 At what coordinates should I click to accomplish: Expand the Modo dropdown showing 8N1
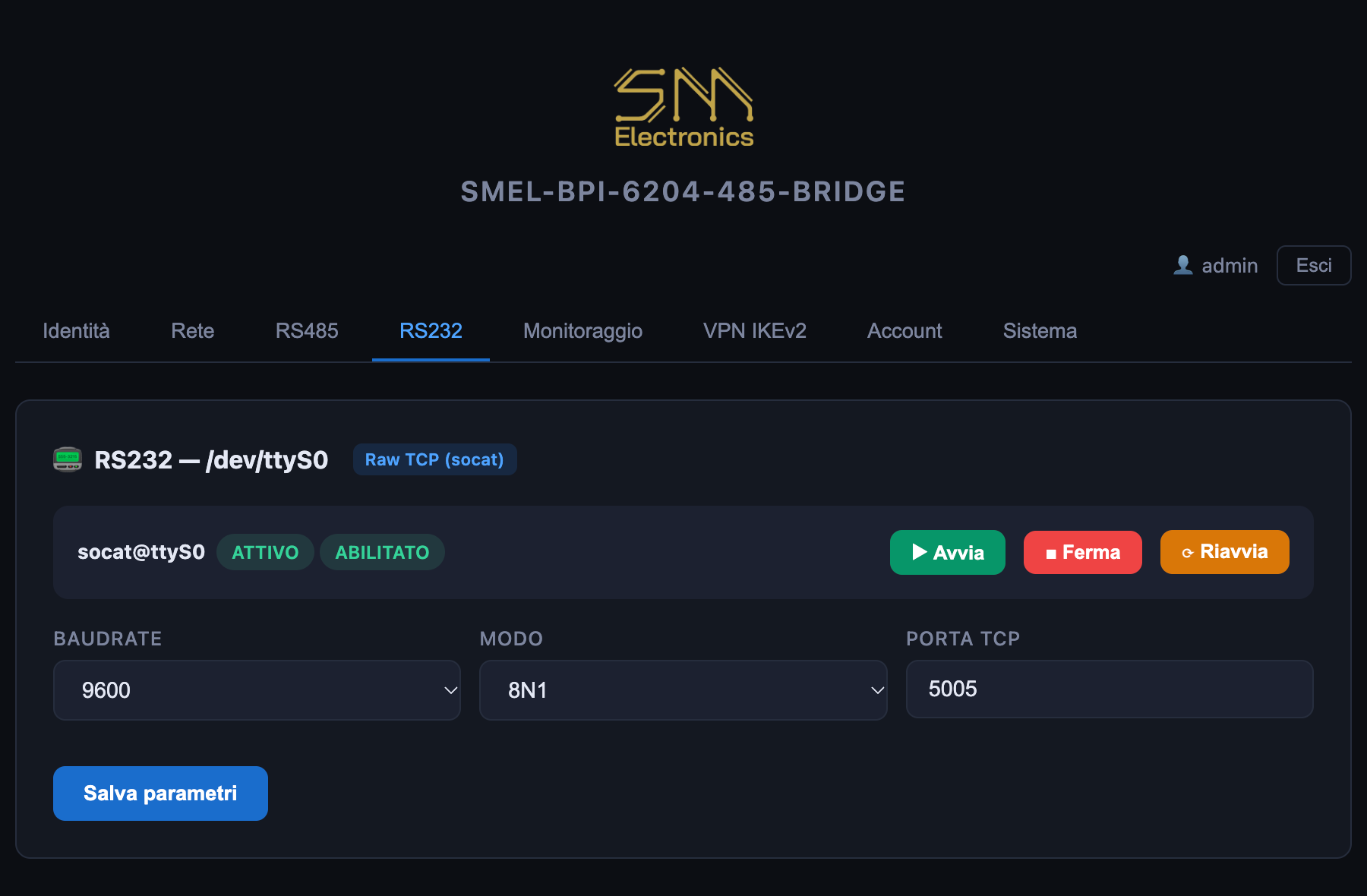click(683, 690)
